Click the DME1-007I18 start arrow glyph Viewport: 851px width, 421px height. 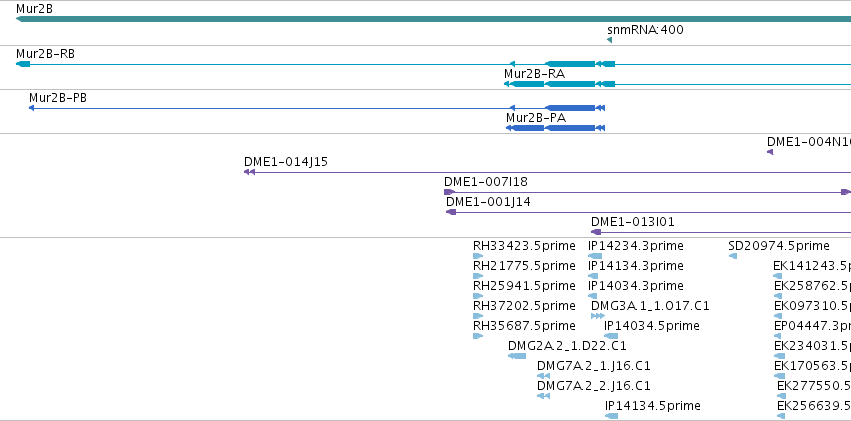point(449,192)
